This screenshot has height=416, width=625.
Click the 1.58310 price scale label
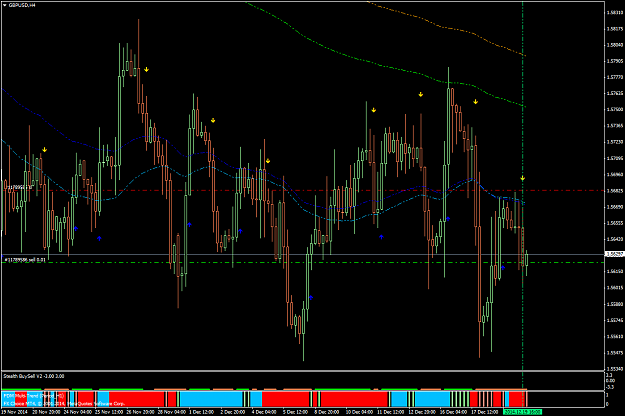pos(615,12)
